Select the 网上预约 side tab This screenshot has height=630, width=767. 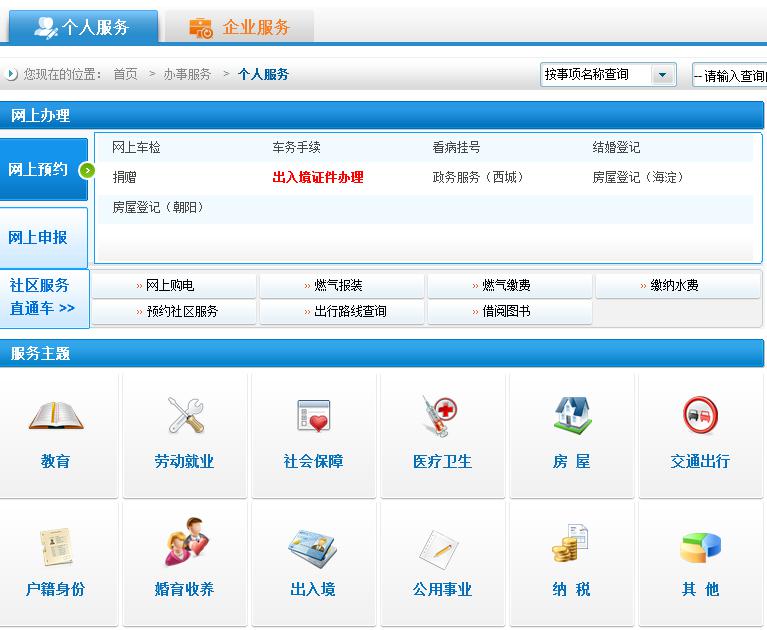44,169
